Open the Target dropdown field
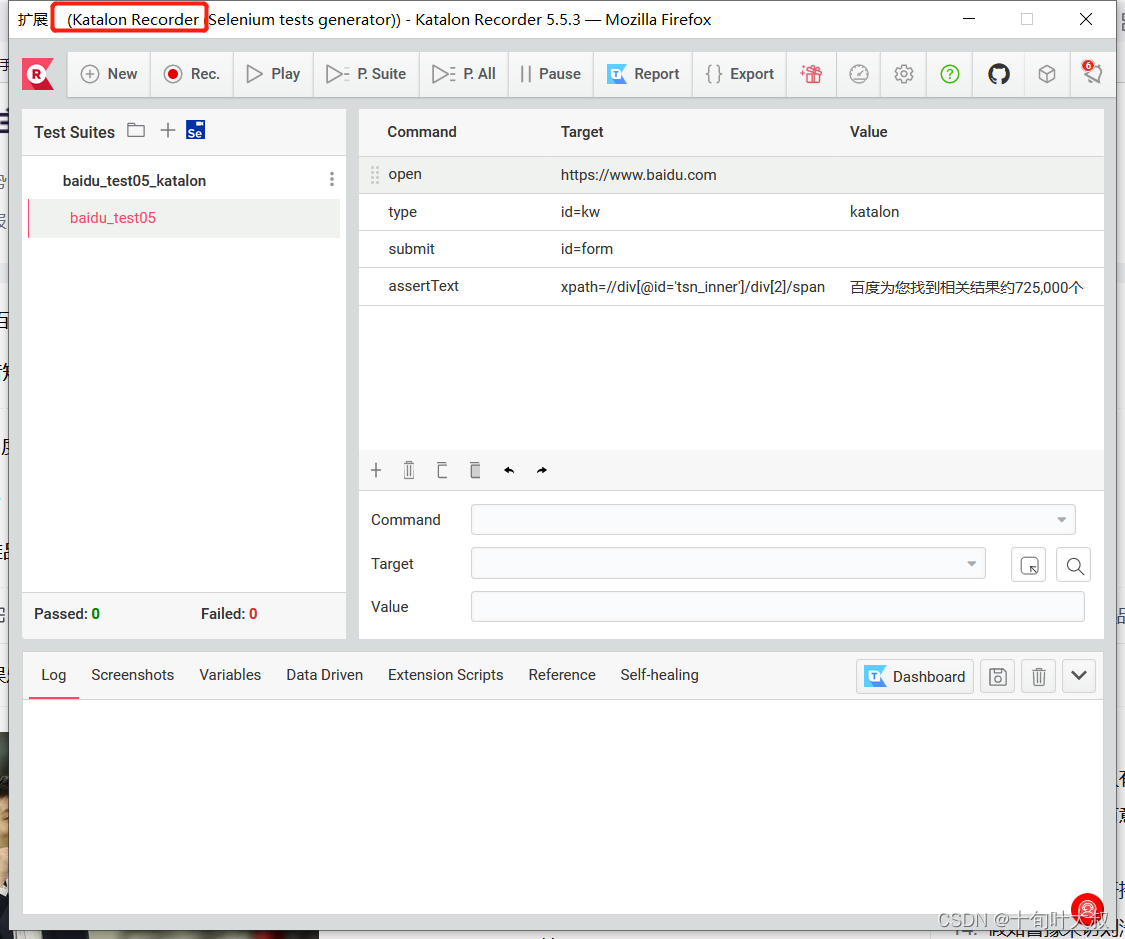The image size is (1125, 939). [728, 564]
